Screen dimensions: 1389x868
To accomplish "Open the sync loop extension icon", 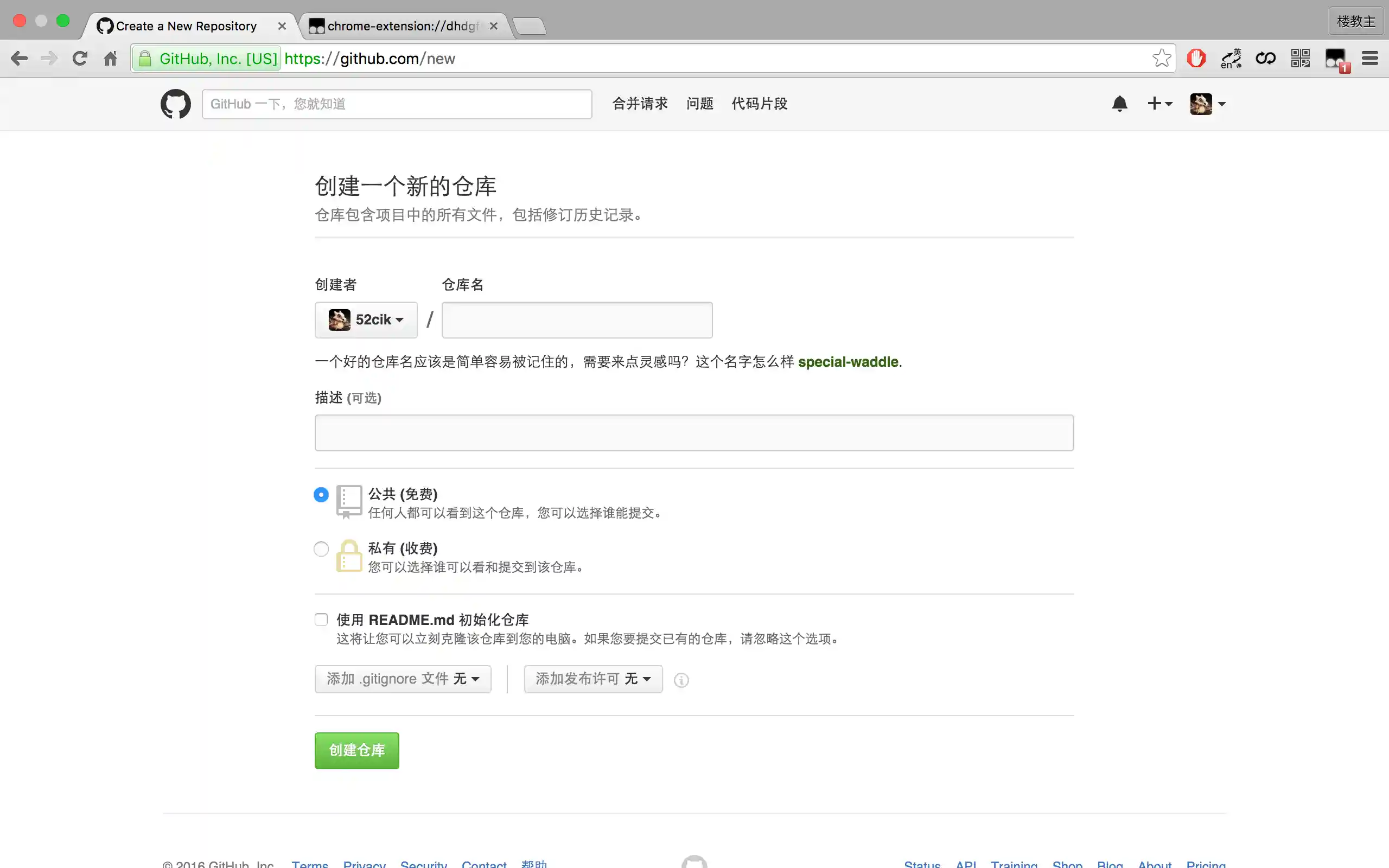I will pyautogui.click(x=1266, y=58).
